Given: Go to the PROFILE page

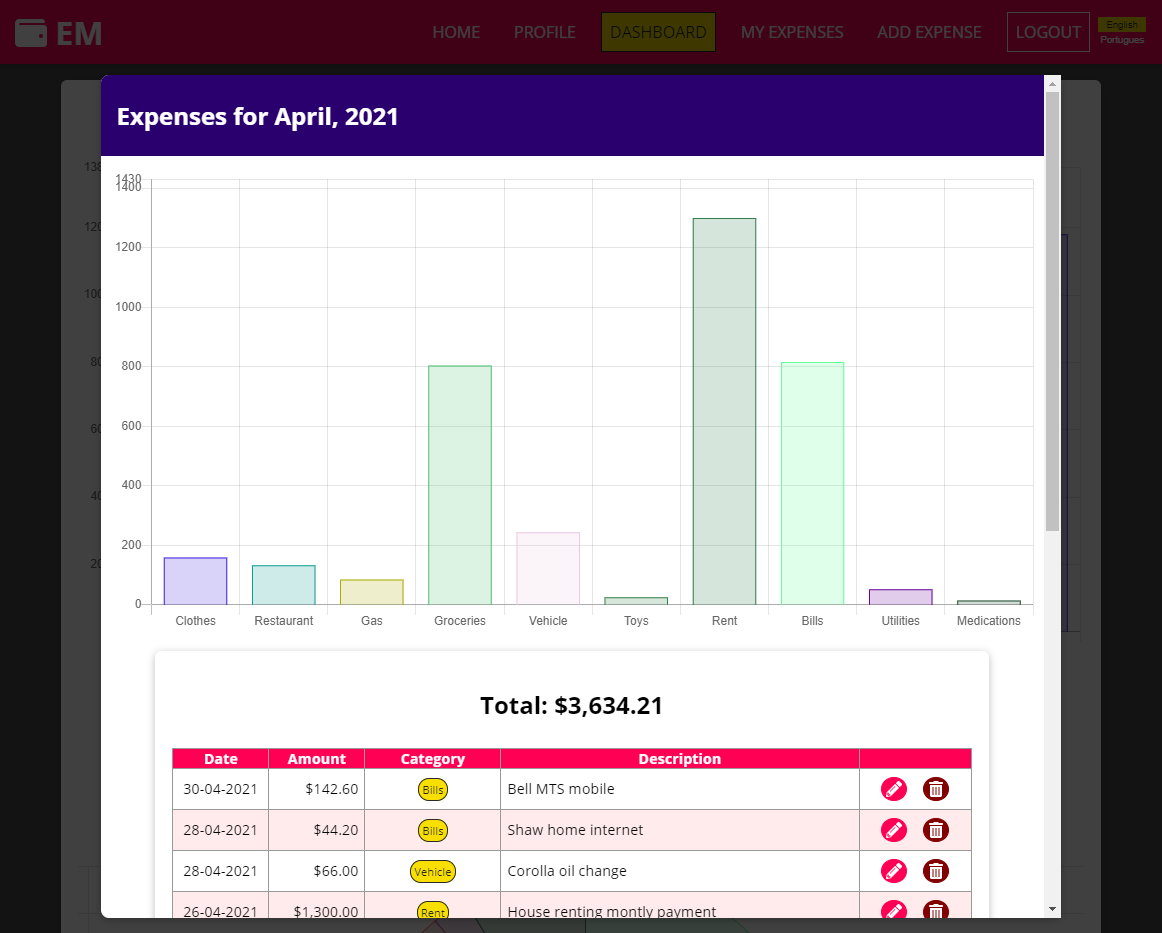Looking at the screenshot, I should 545,33.
